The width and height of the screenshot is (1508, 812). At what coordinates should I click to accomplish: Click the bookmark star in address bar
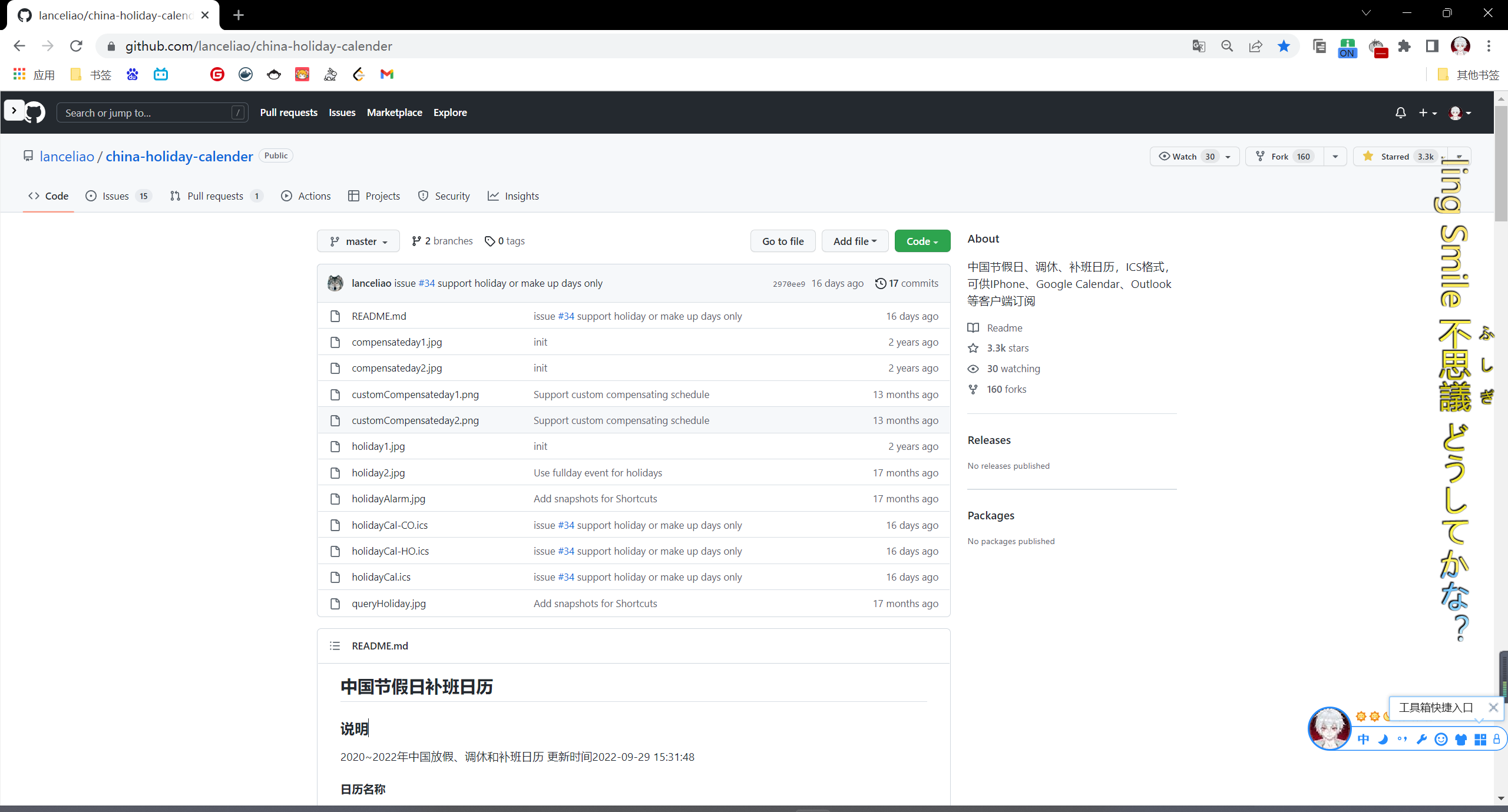click(x=1284, y=46)
